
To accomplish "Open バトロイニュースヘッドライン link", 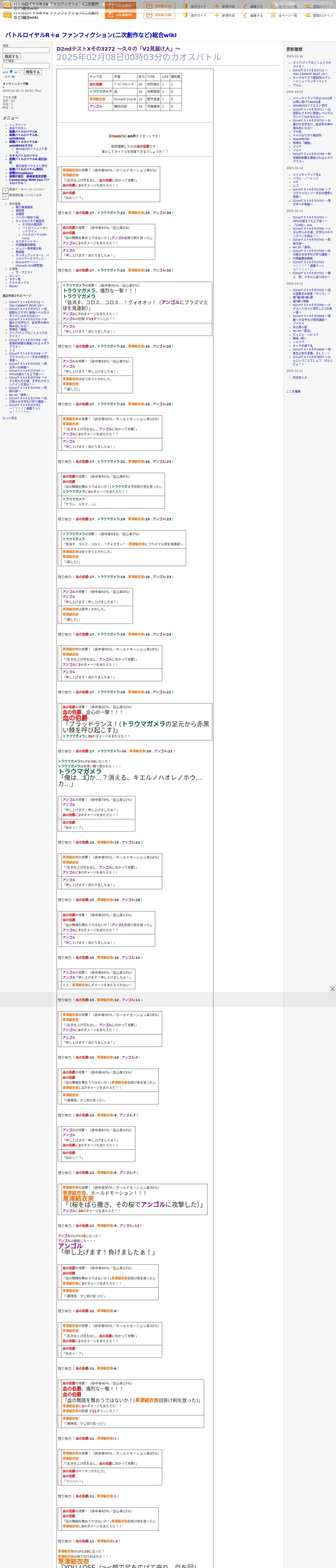I will (x=35, y=229).
